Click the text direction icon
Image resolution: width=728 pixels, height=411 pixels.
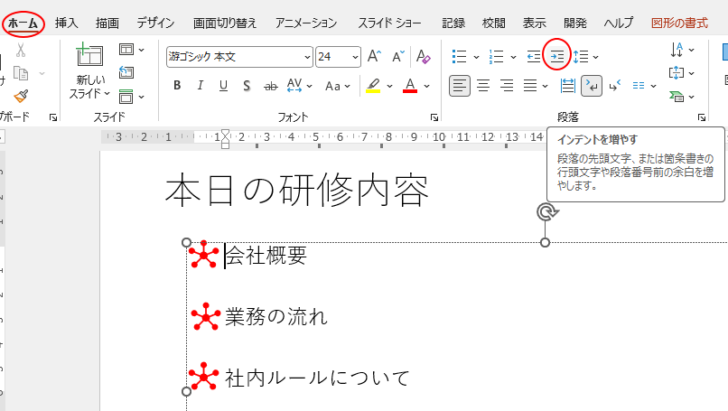tap(677, 49)
